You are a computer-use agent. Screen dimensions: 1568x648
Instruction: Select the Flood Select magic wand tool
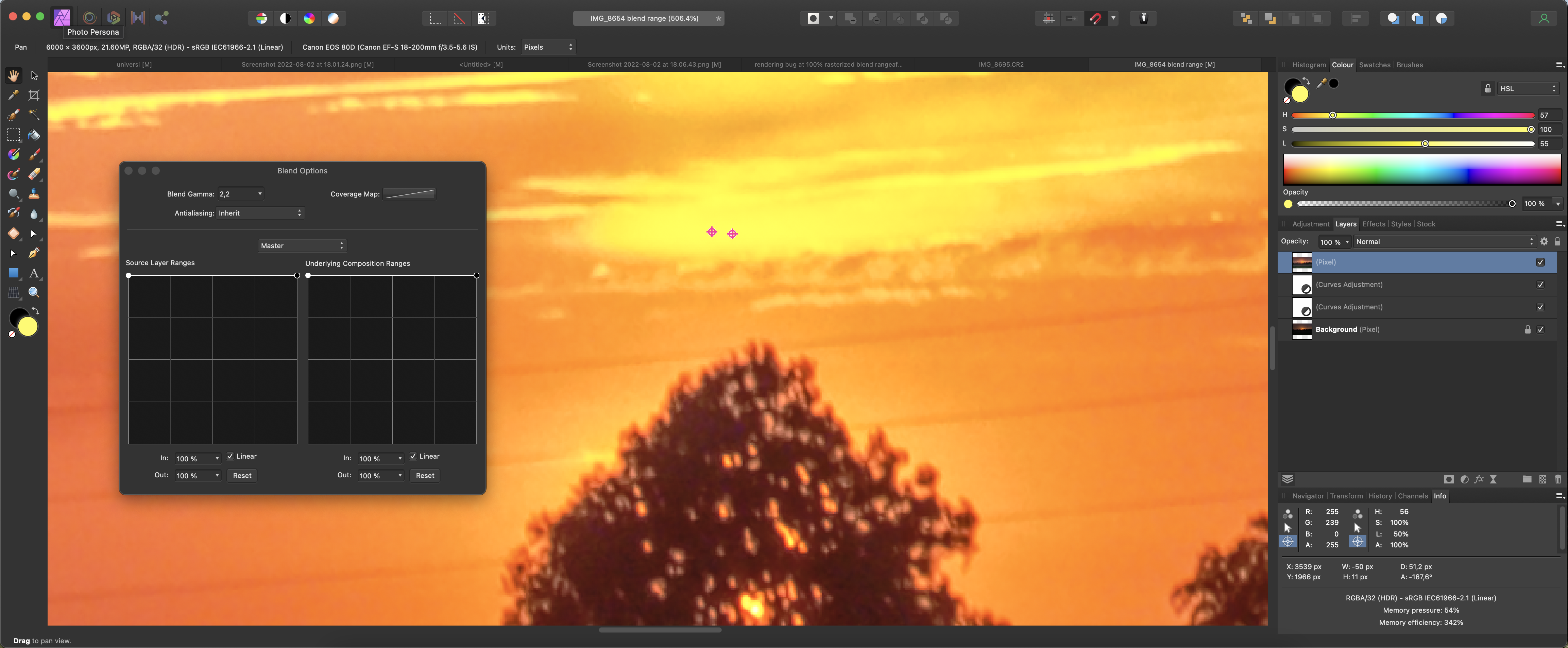point(34,115)
